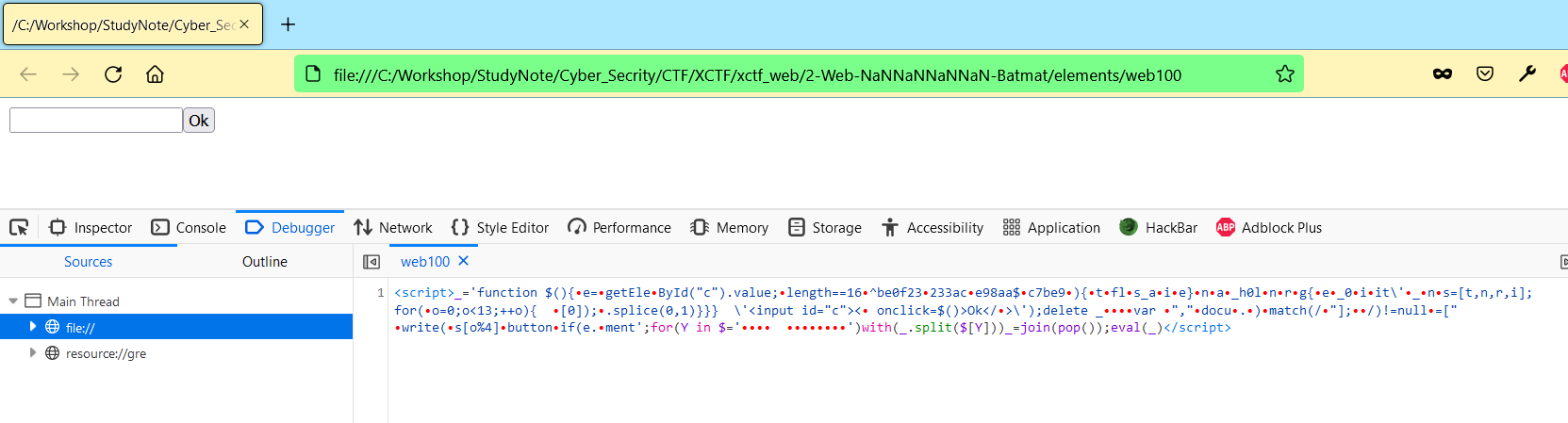Switch to the Console panel
Image resolution: width=1568 pixels, height=423 pixels.
(189, 227)
